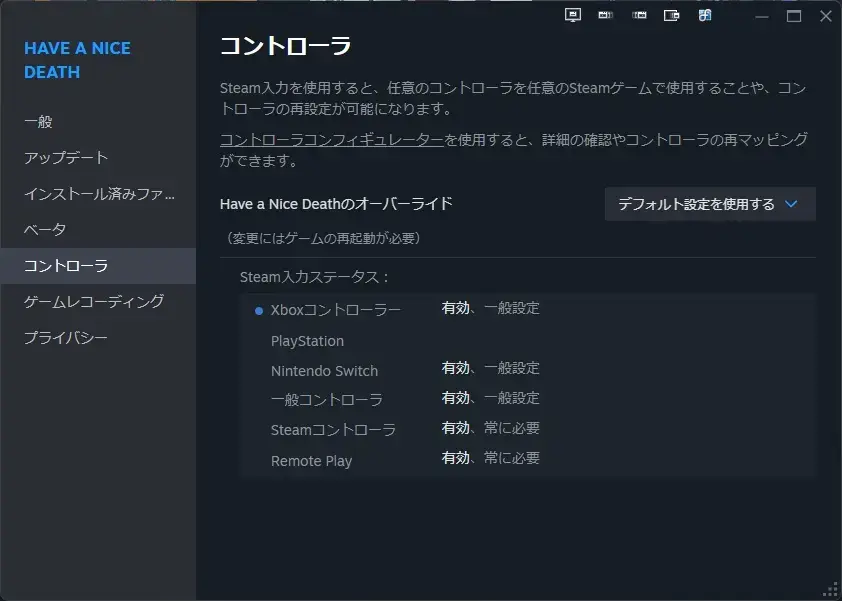The height and width of the screenshot is (601, 842).
Task: Minimize the game properties window
Action: coord(761,17)
